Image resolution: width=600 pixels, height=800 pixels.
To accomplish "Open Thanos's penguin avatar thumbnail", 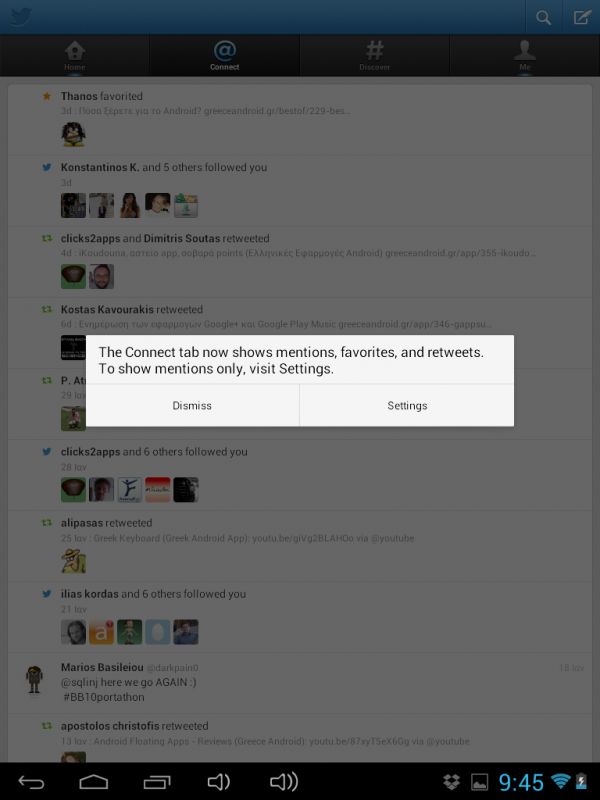I will pyautogui.click(x=73, y=134).
